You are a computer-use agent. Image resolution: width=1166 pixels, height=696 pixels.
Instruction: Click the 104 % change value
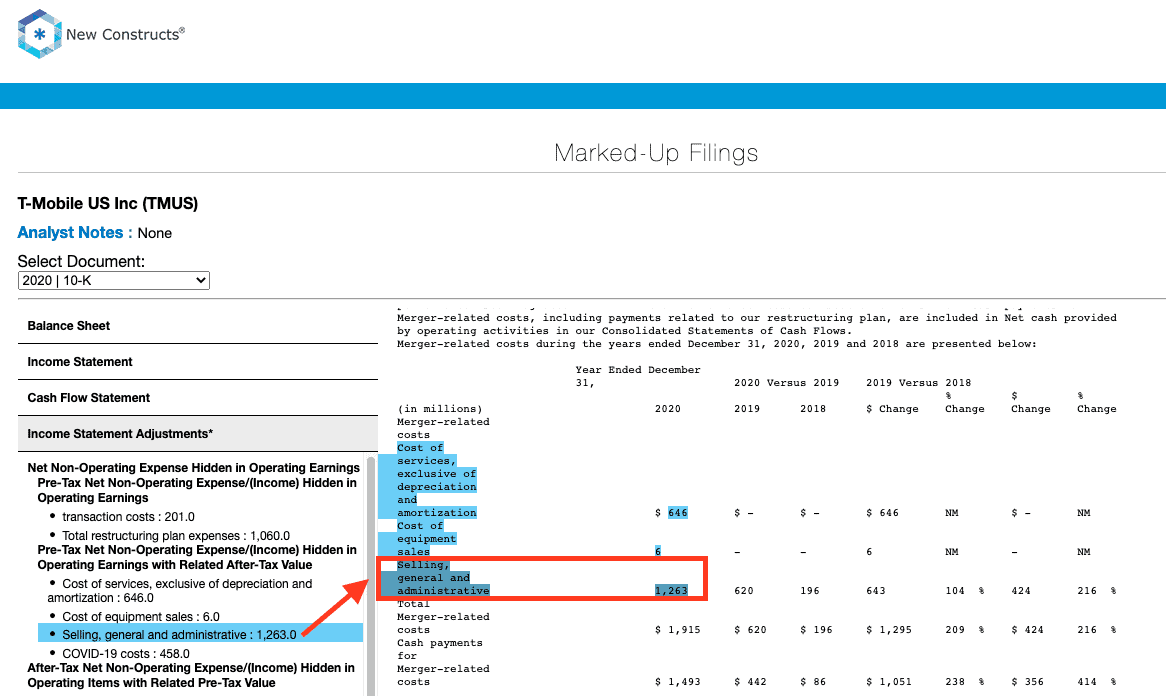pos(964,590)
